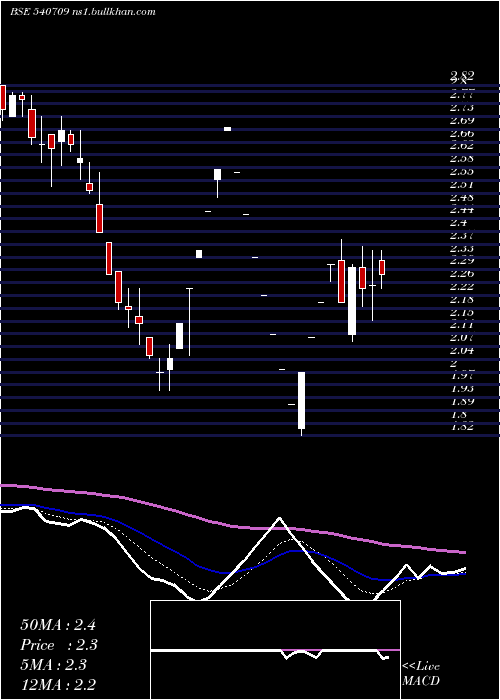This screenshot has width=500, height=700.
Task: Select the Price : 2.3 label
Action: tap(59, 645)
